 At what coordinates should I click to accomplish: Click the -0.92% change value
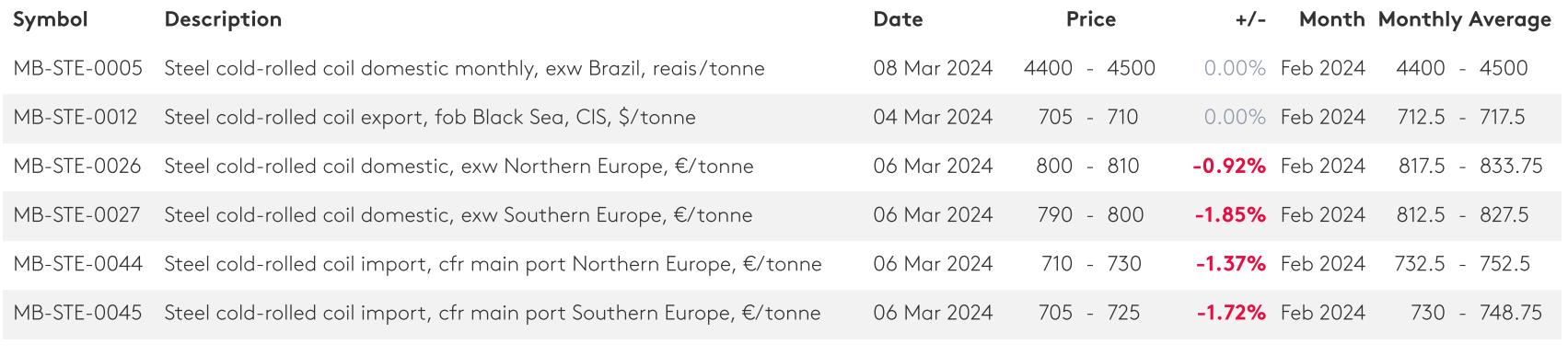pyautogui.click(x=1229, y=167)
